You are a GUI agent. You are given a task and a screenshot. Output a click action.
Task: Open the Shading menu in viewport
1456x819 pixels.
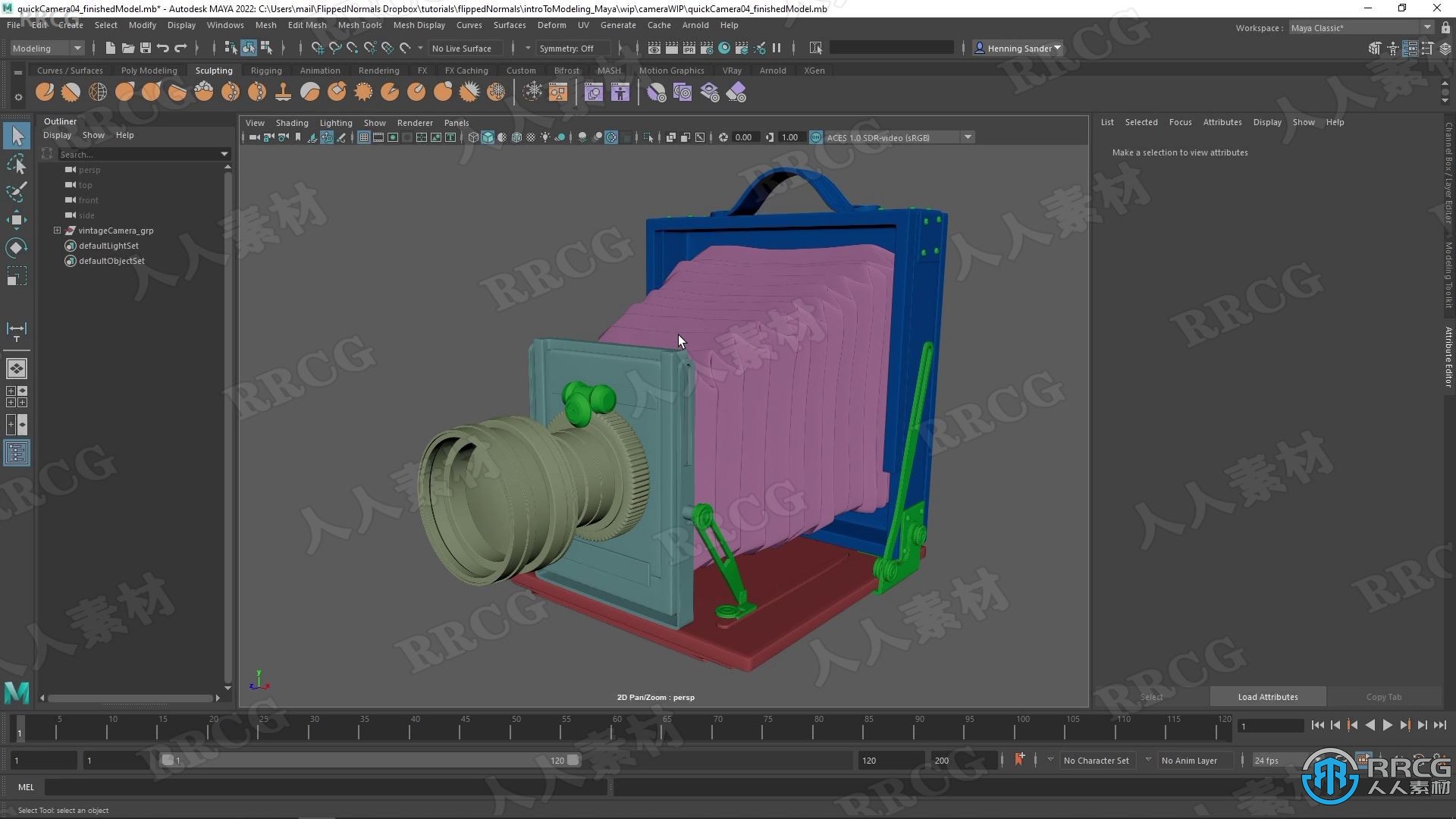(x=292, y=122)
